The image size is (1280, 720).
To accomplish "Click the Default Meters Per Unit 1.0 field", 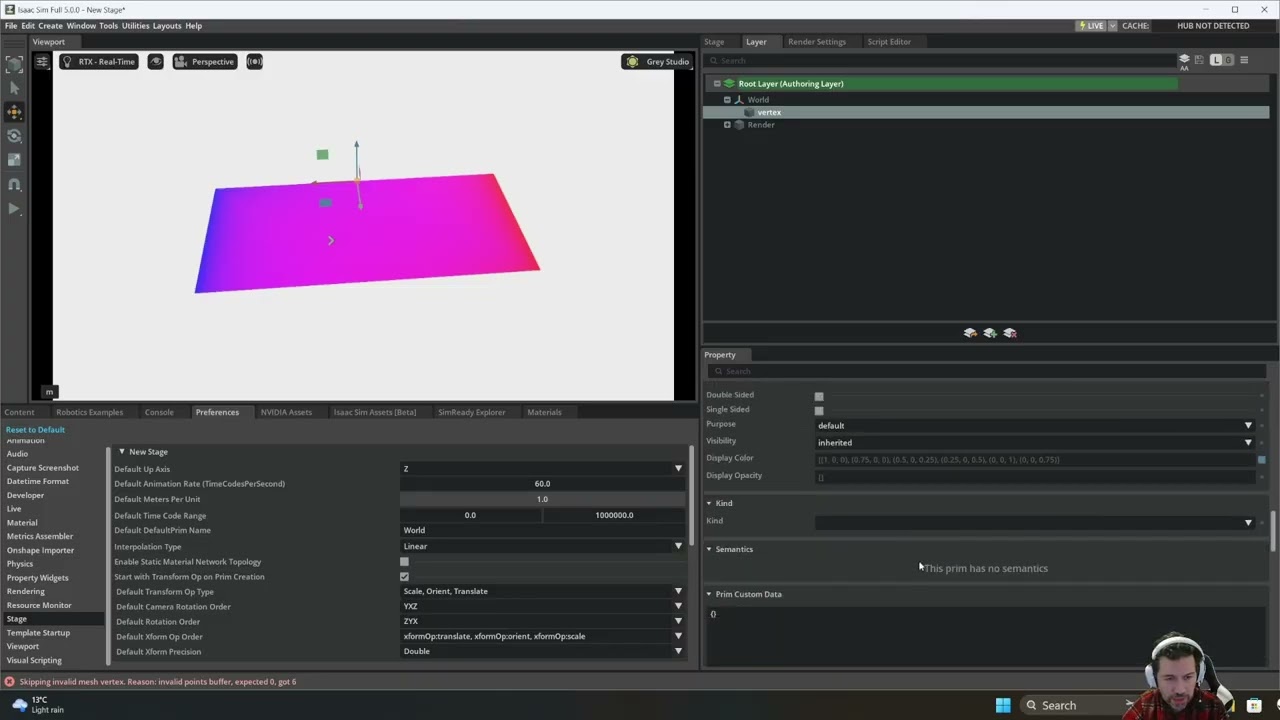I will [543, 499].
